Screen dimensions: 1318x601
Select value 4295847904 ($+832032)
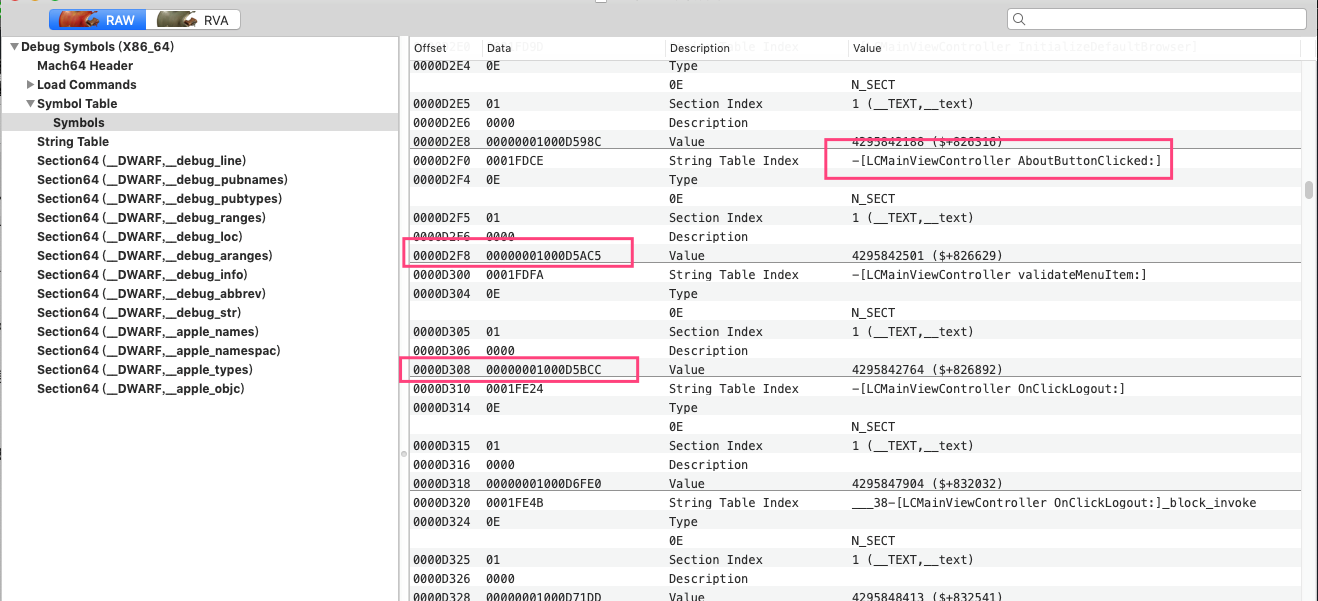click(927, 484)
